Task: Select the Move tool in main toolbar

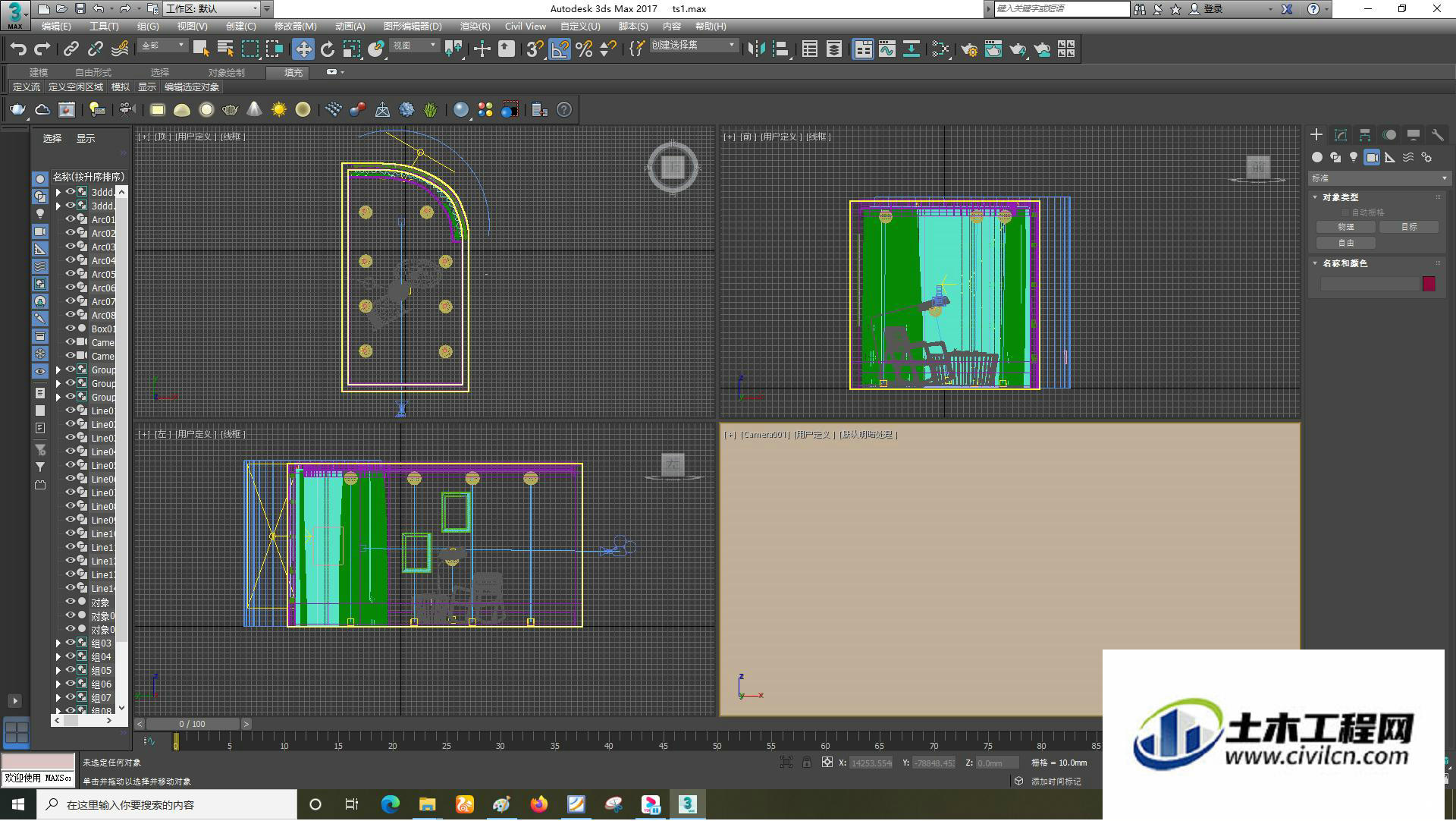Action: click(x=303, y=49)
